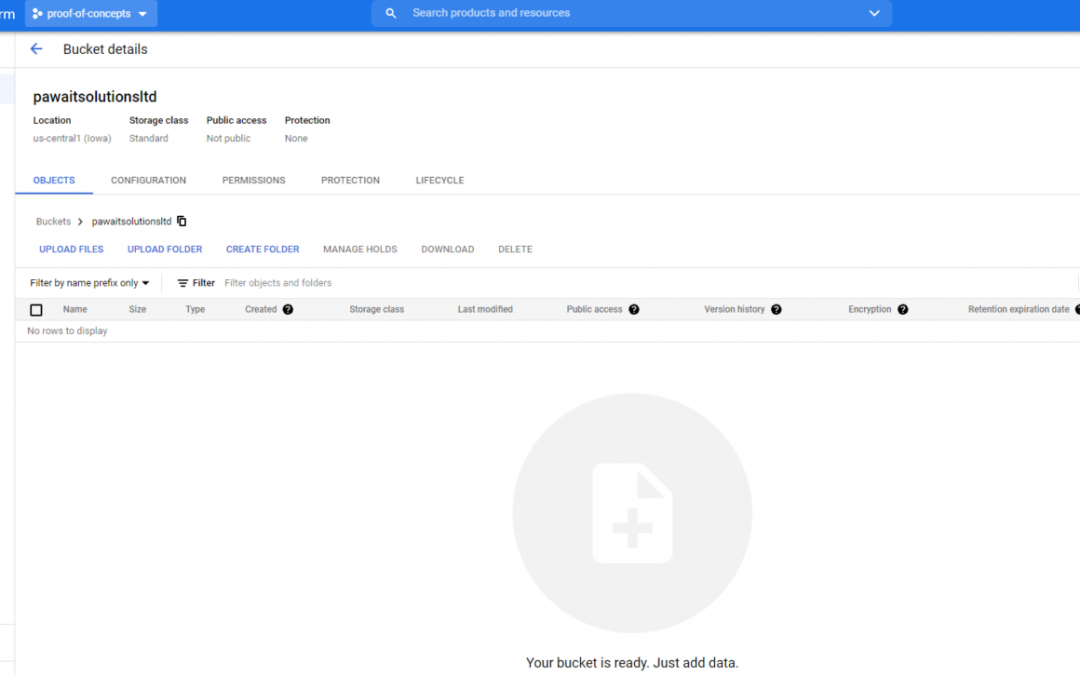The image size is (1080, 675).
Task: Sort by the Name column header
Action: click(x=75, y=309)
